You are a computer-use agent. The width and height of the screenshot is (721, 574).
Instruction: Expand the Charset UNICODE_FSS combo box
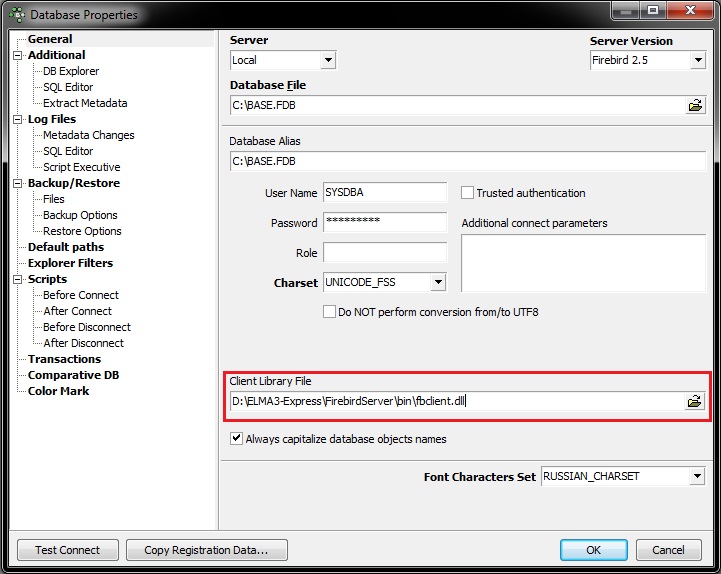click(x=437, y=283)
